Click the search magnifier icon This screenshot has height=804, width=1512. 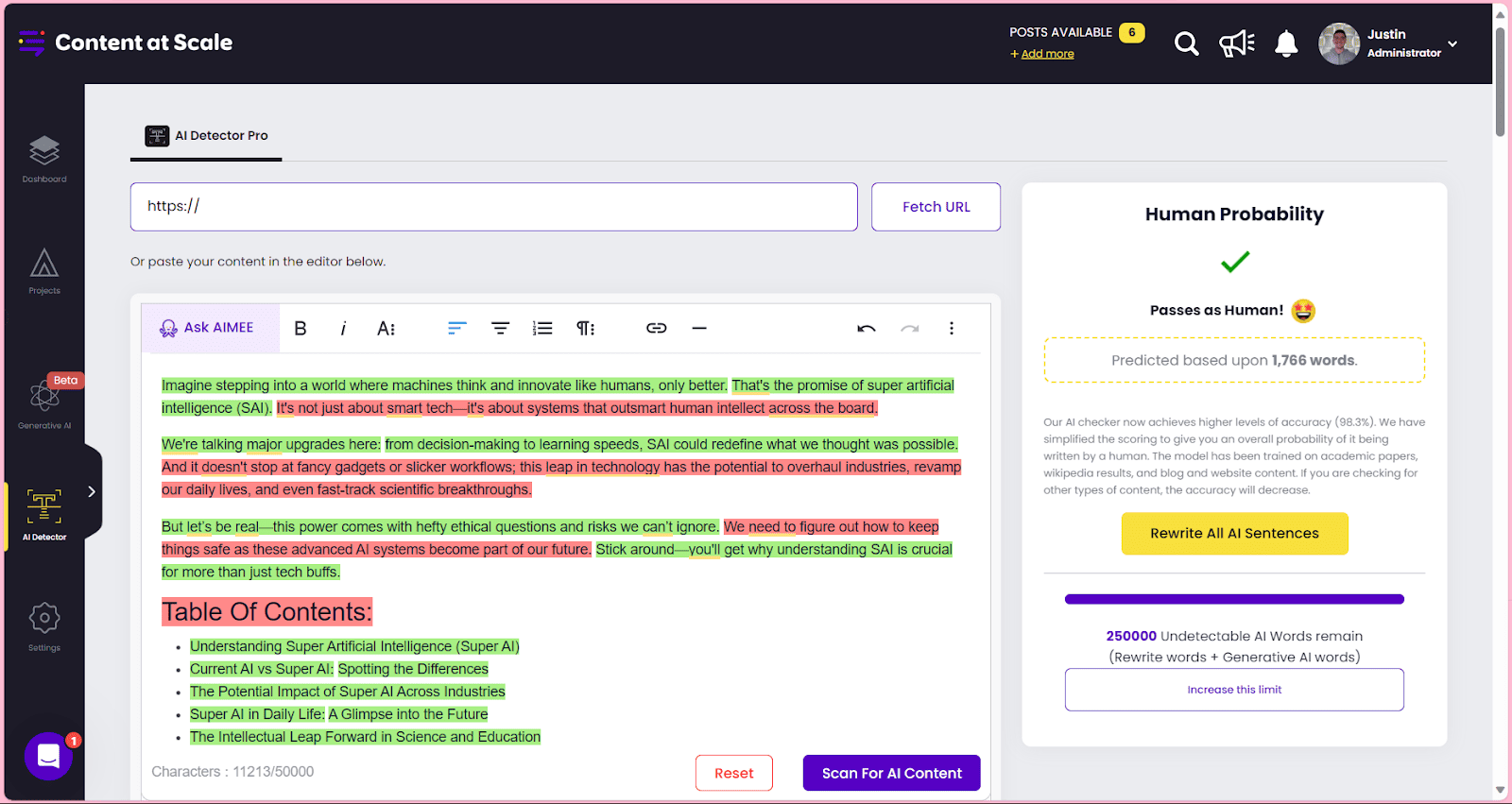tap(1186, 43)
